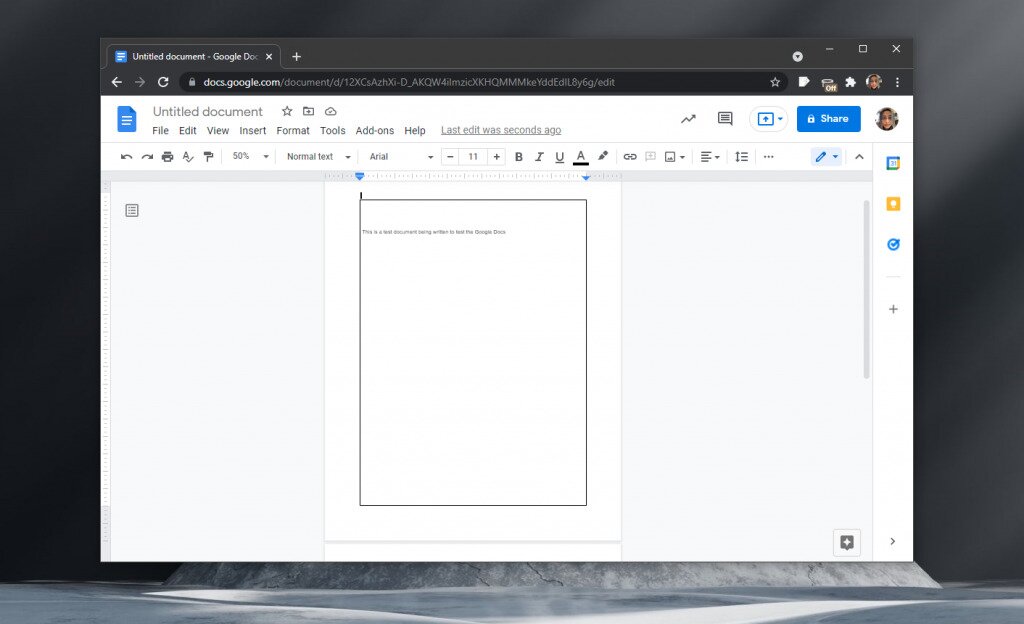Screen dimensions: 1024x624
Task: Enable italic formatting
Action: [539, 156]
